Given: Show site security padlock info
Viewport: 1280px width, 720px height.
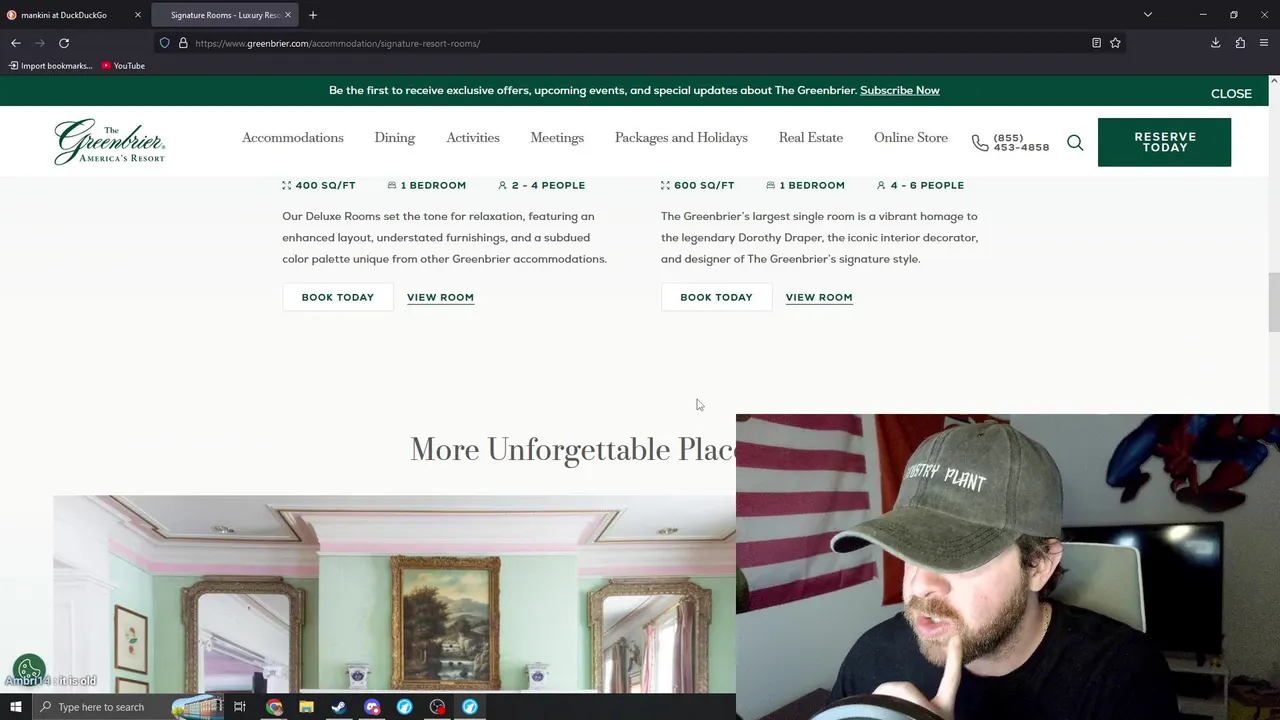Looking at the screenshot, I should point(183,43).
